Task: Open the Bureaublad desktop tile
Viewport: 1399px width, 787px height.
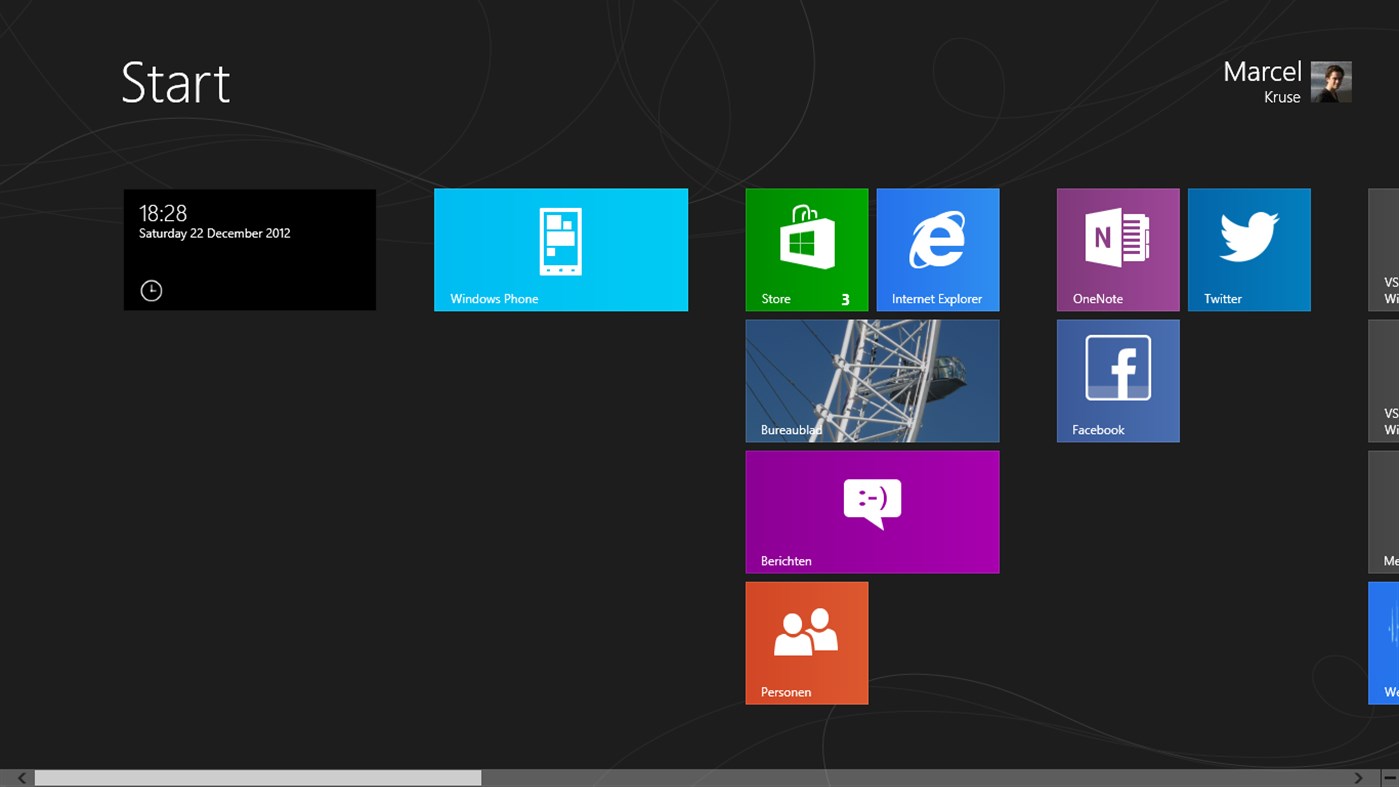Action: pos(871,380)
